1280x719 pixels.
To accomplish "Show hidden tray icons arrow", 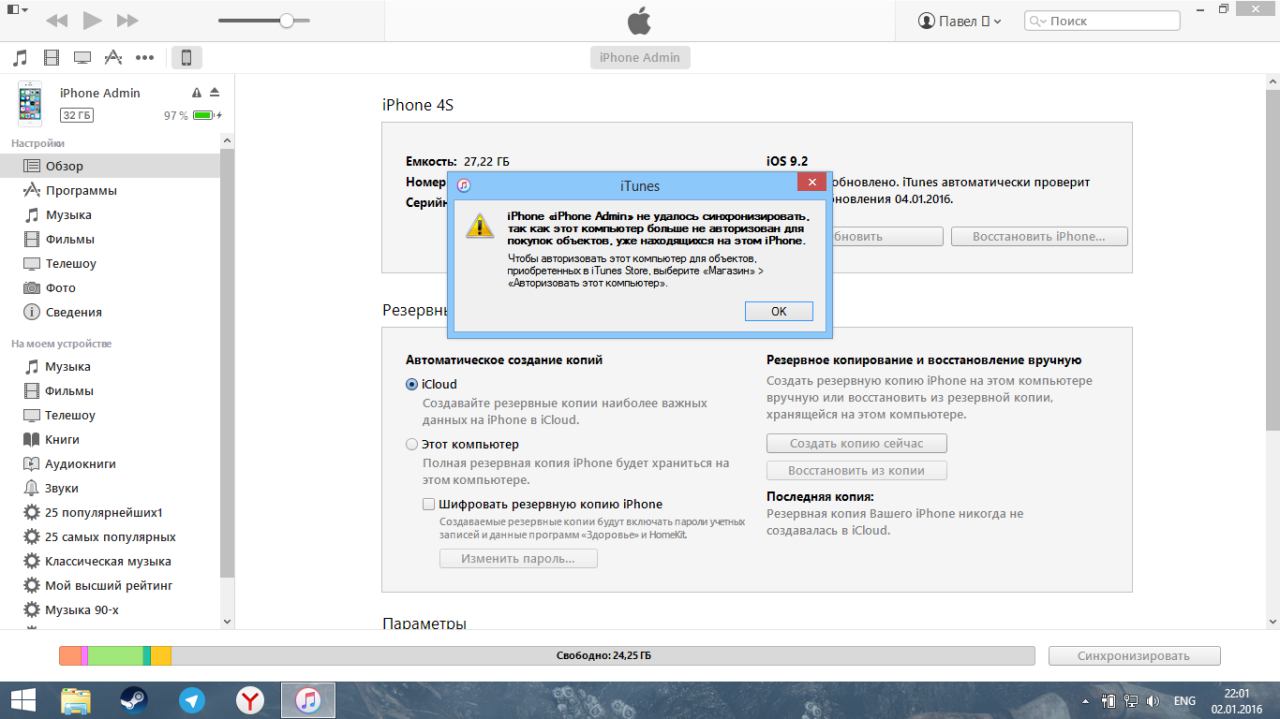I will pyautogui.click(x=1087, y=701).
